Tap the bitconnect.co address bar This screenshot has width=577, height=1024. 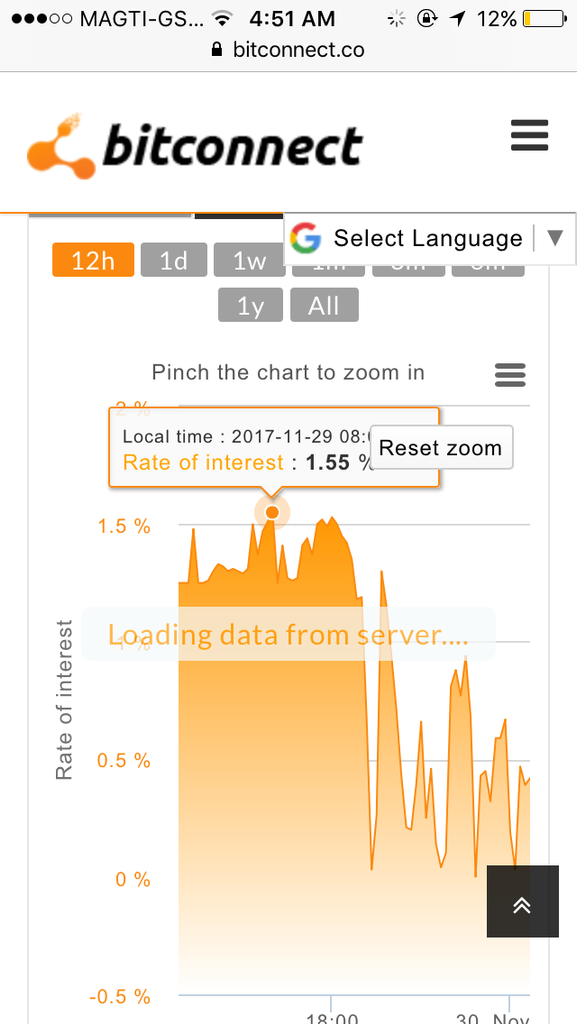point(288,50)
